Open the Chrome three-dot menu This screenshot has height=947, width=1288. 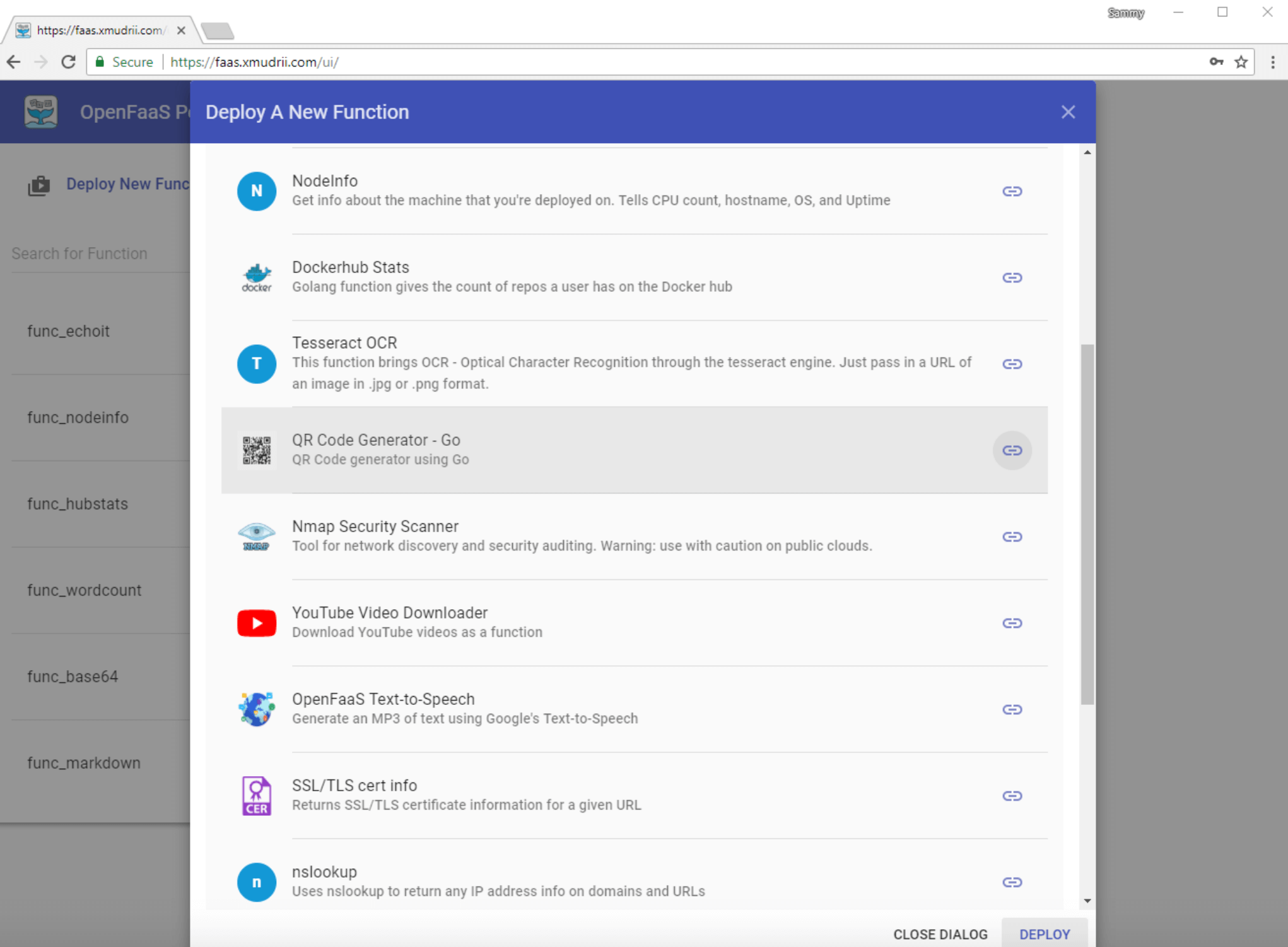[x=1272, y=62]
